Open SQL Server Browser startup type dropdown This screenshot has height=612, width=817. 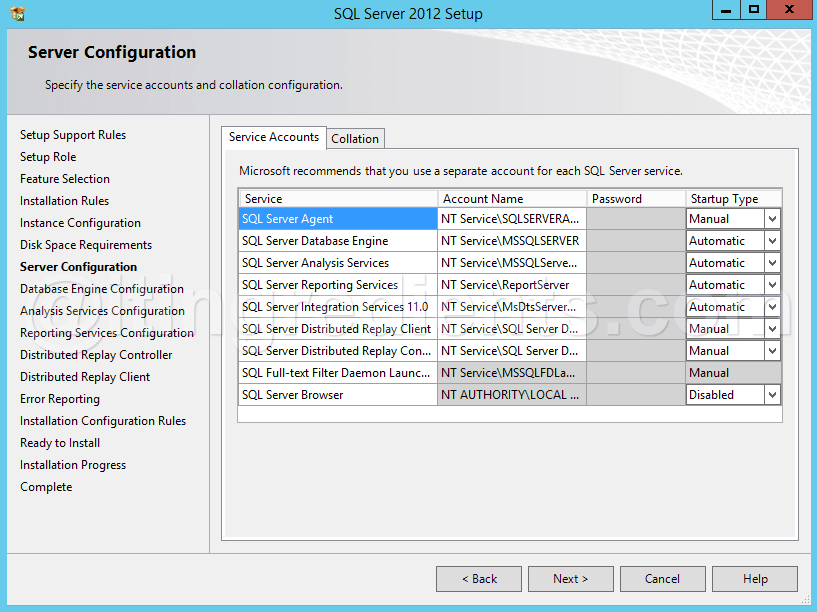(772, 395)
